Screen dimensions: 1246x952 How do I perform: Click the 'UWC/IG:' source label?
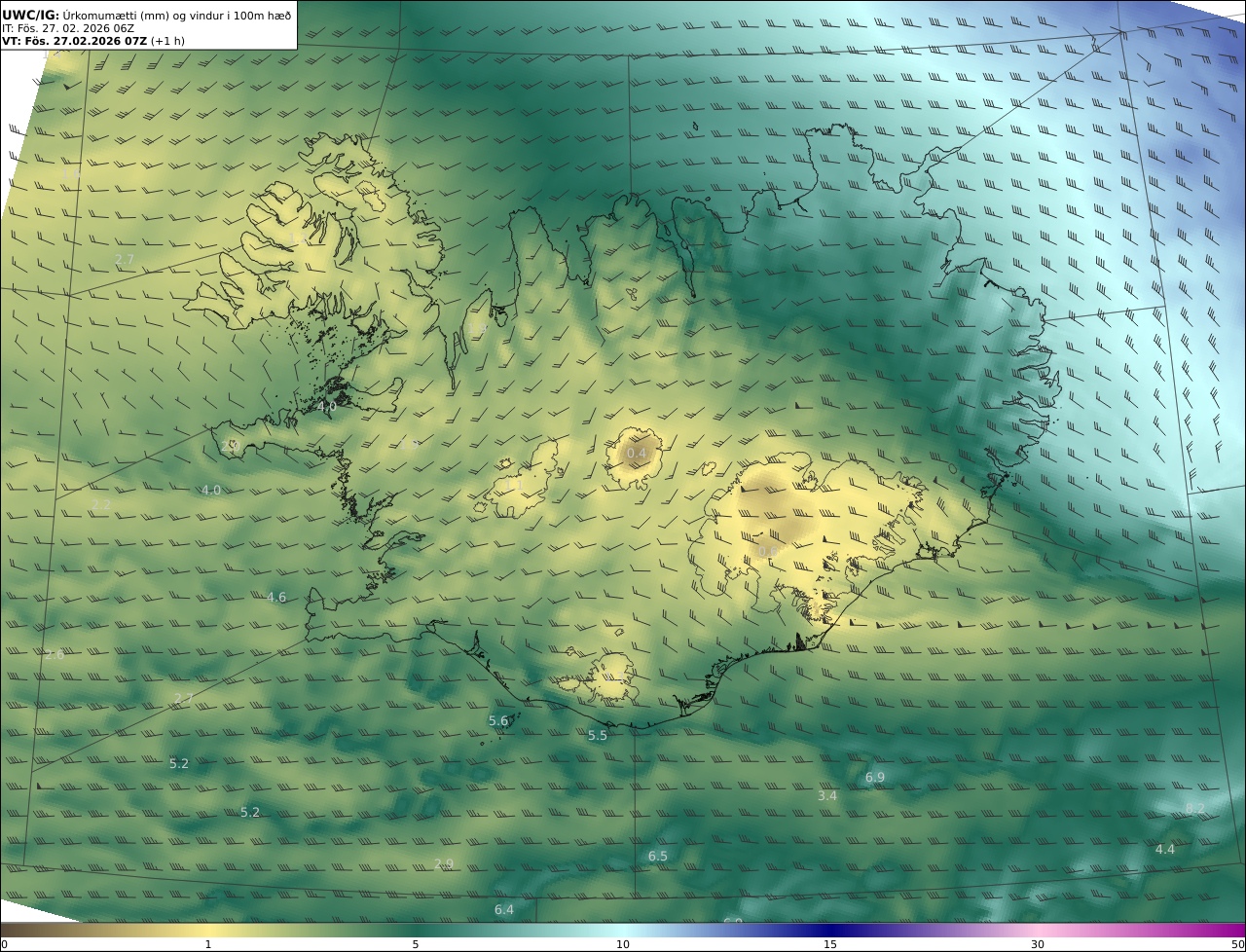point(31,15)
